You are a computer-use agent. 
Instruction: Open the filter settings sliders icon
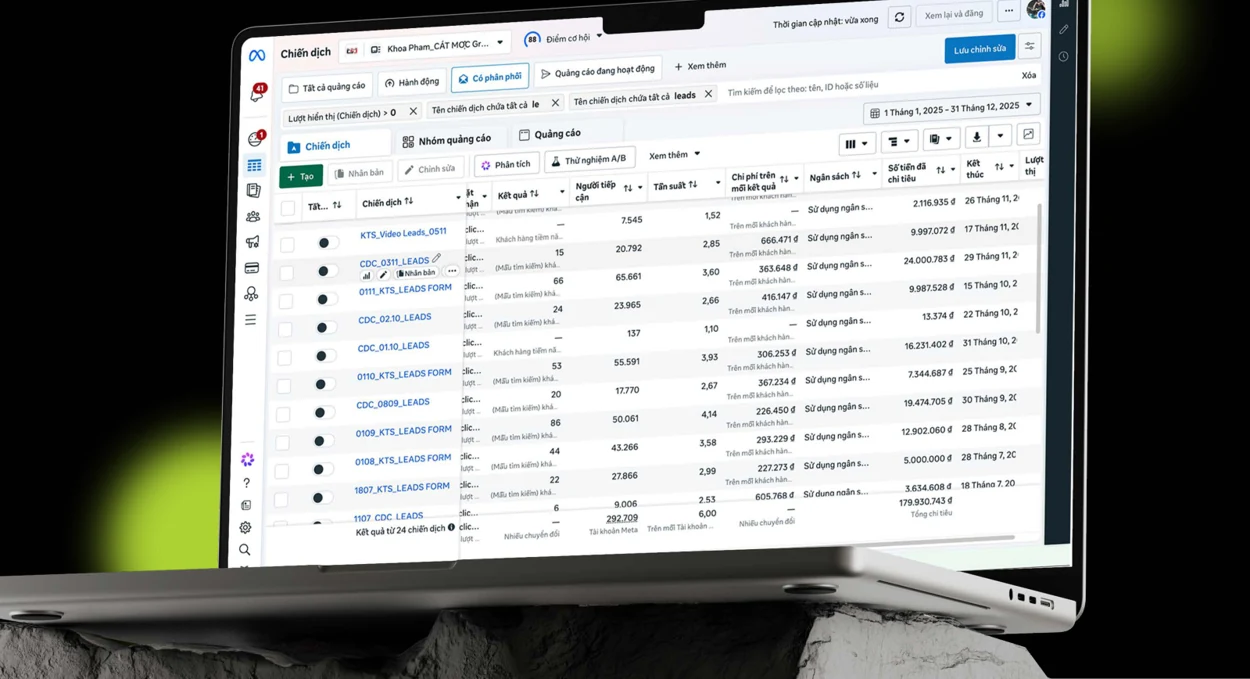[1029, 46]
